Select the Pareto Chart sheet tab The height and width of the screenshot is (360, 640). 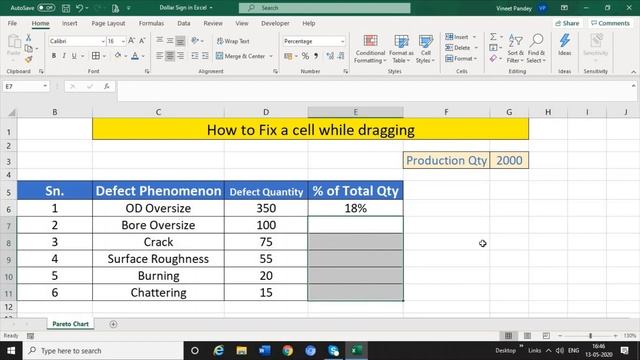(x=70, y=324)
